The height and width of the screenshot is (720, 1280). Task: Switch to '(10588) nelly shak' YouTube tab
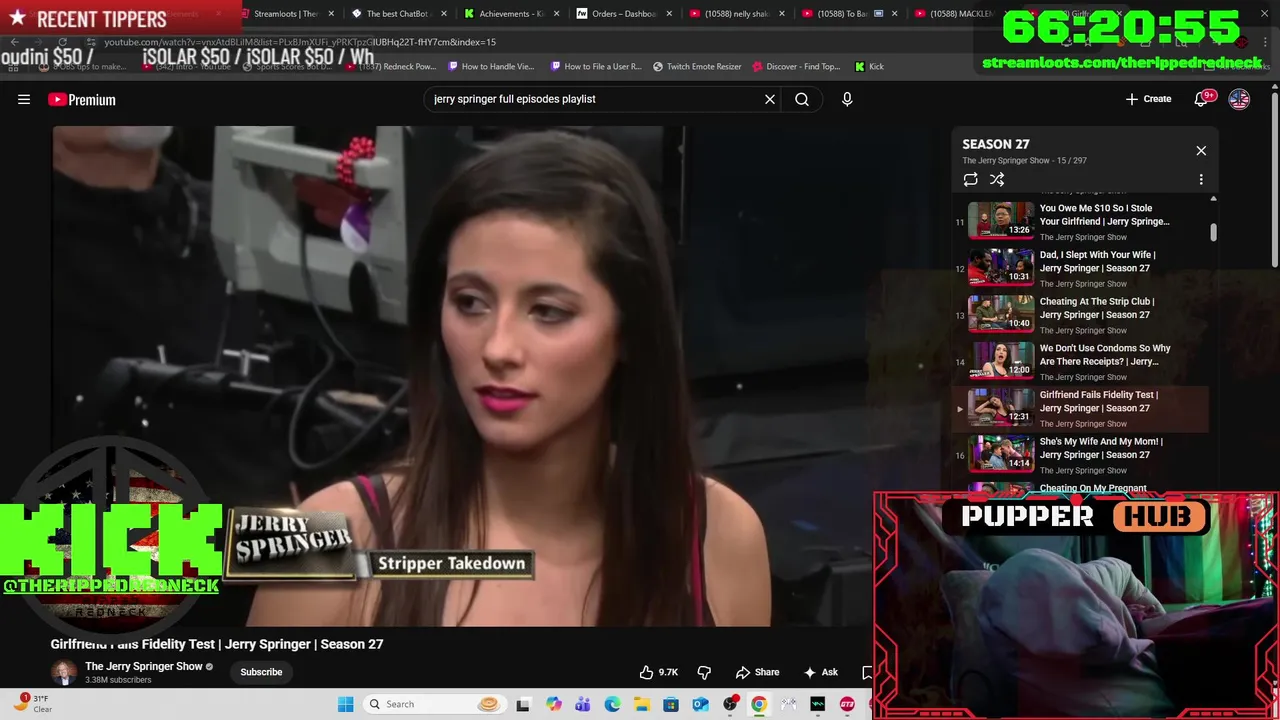point(730,14)
